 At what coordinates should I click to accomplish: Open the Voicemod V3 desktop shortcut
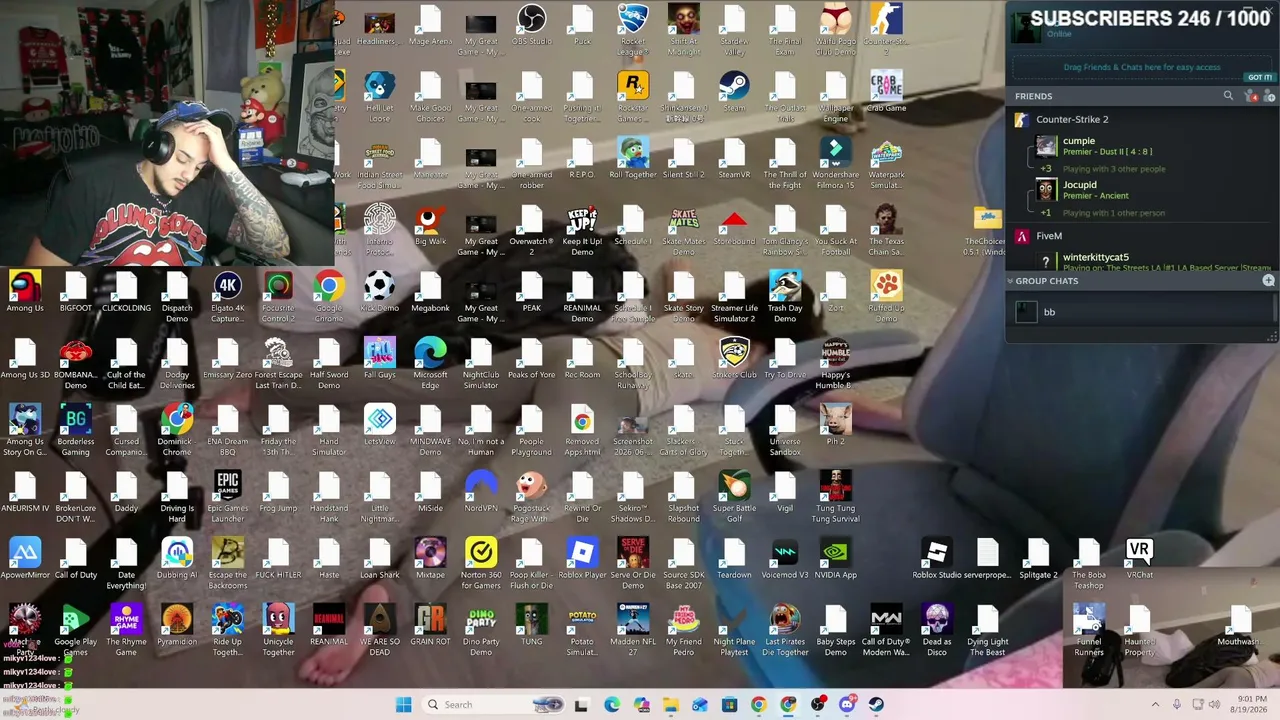[784, 559]
